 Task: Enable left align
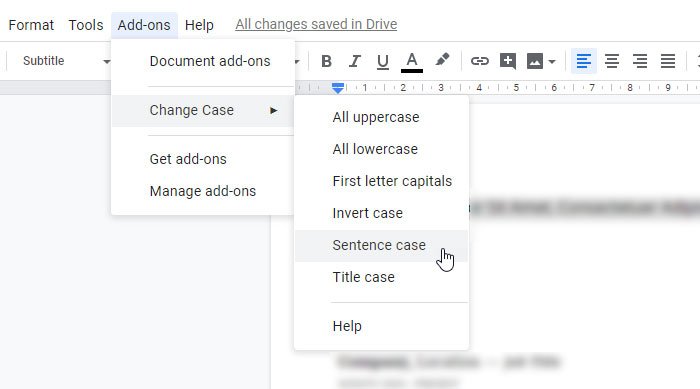coord(583,61)
